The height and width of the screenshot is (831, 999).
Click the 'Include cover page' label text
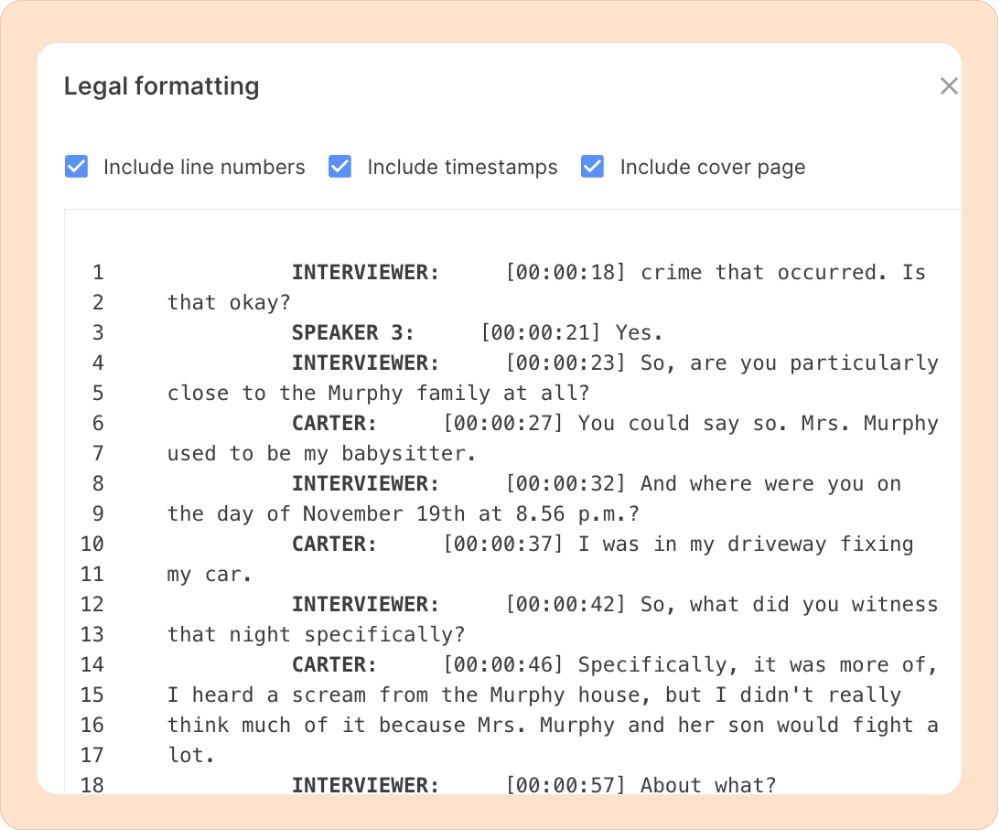tap(712, 167)
